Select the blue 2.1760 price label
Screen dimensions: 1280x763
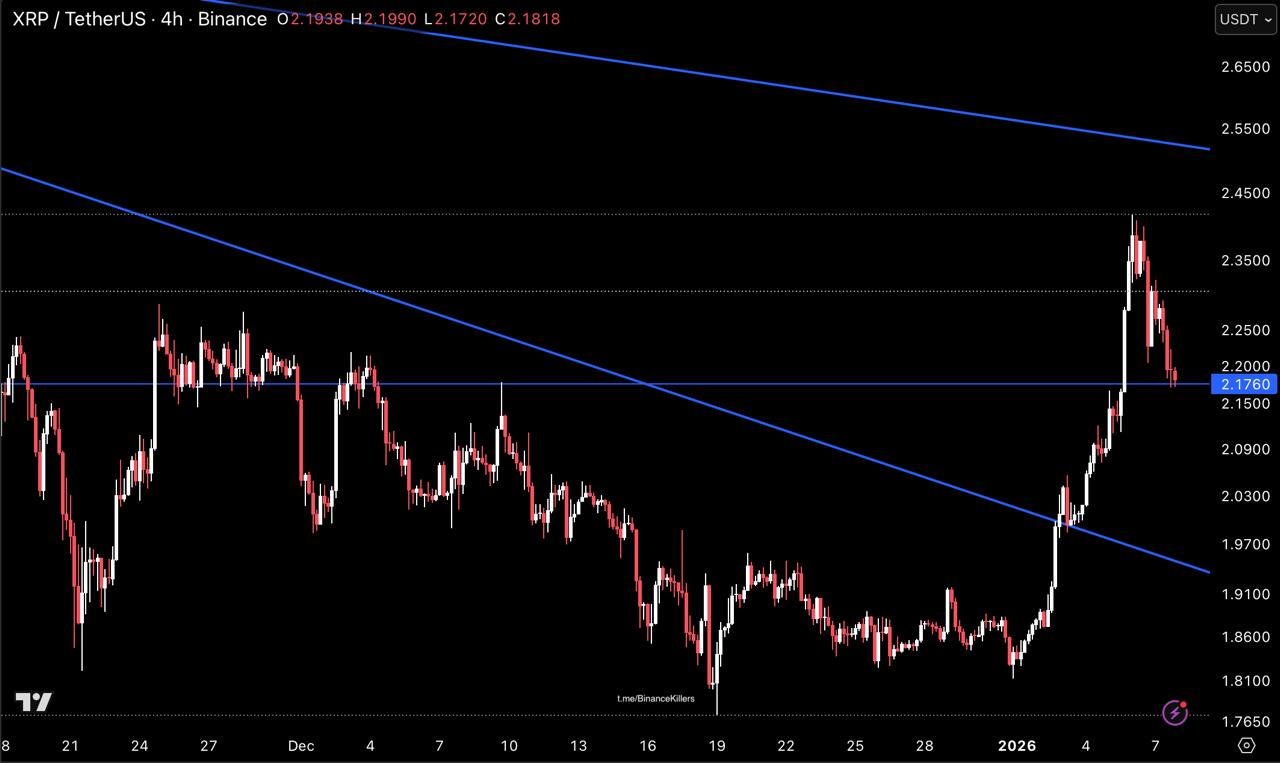(1244, 384)
